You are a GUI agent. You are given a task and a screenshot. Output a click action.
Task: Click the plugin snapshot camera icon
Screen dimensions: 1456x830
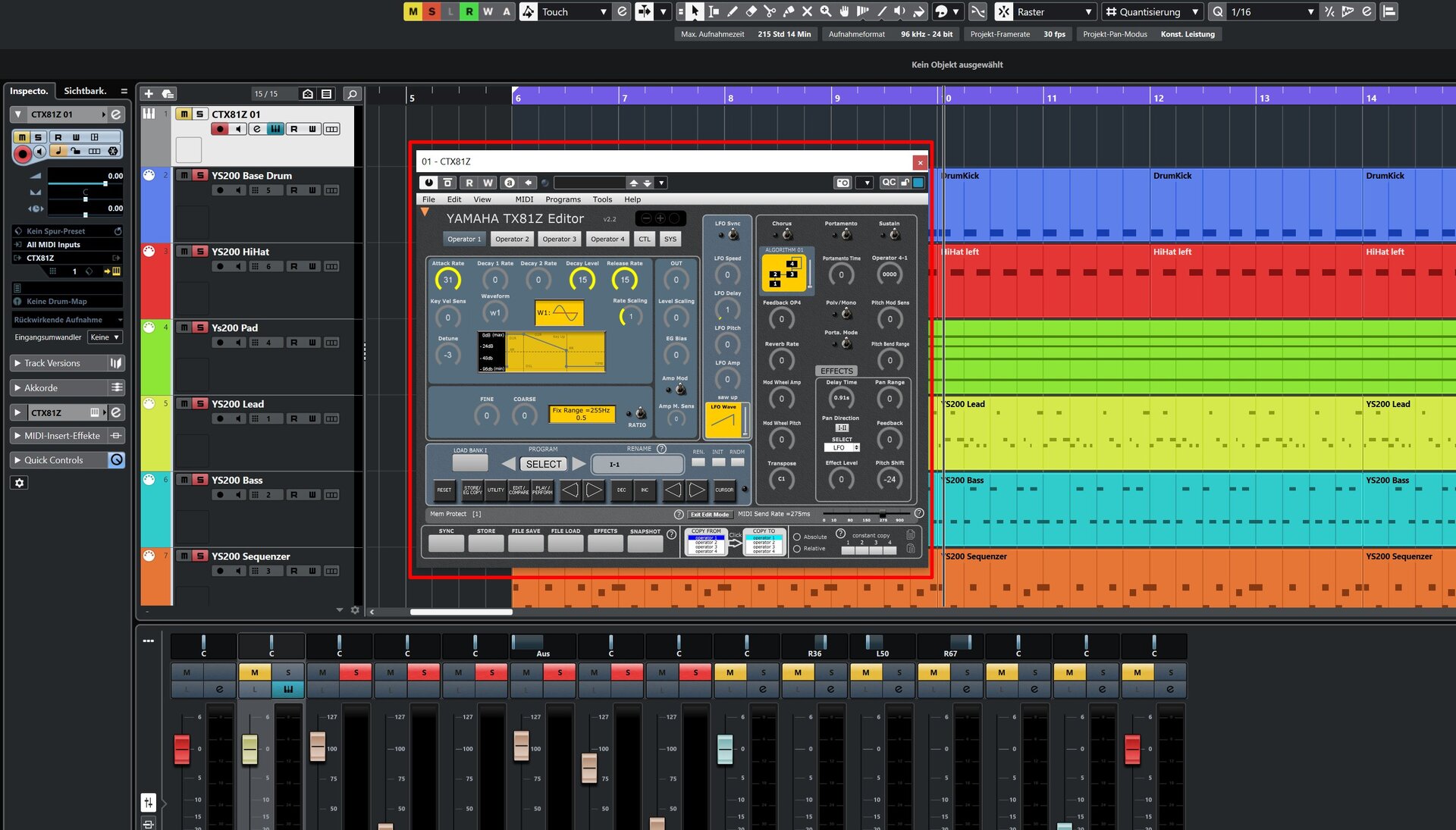coord(843,183)
